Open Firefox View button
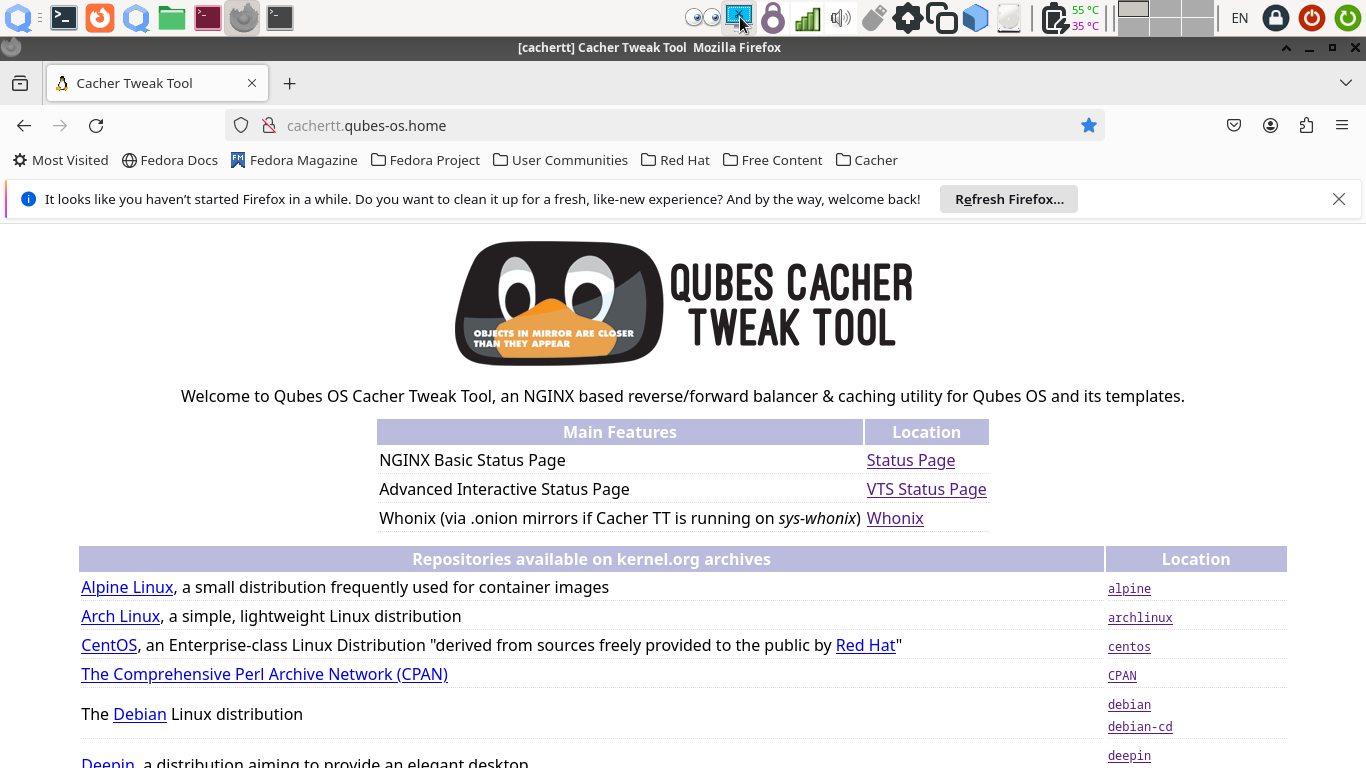The width and height of the screenshot is (1366, 768). tap(20, 83)
